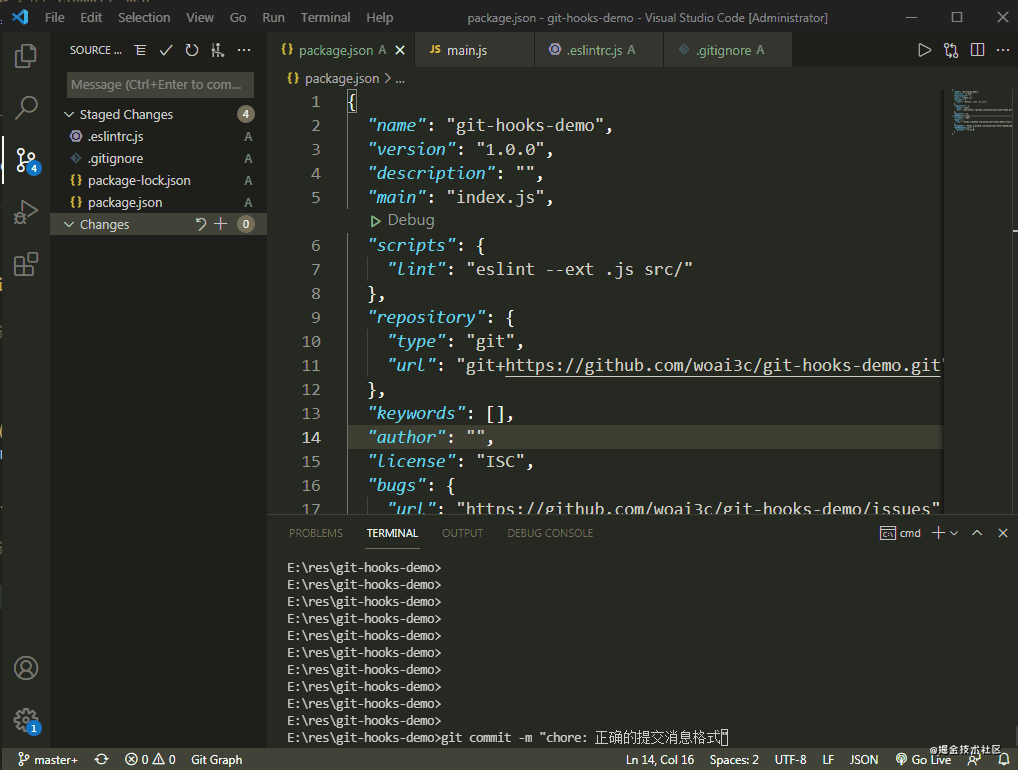The width and height of the screenshot is (1018, 770).
Task: Stage all changes with plus icon
Action: click(x=221, y=224)
